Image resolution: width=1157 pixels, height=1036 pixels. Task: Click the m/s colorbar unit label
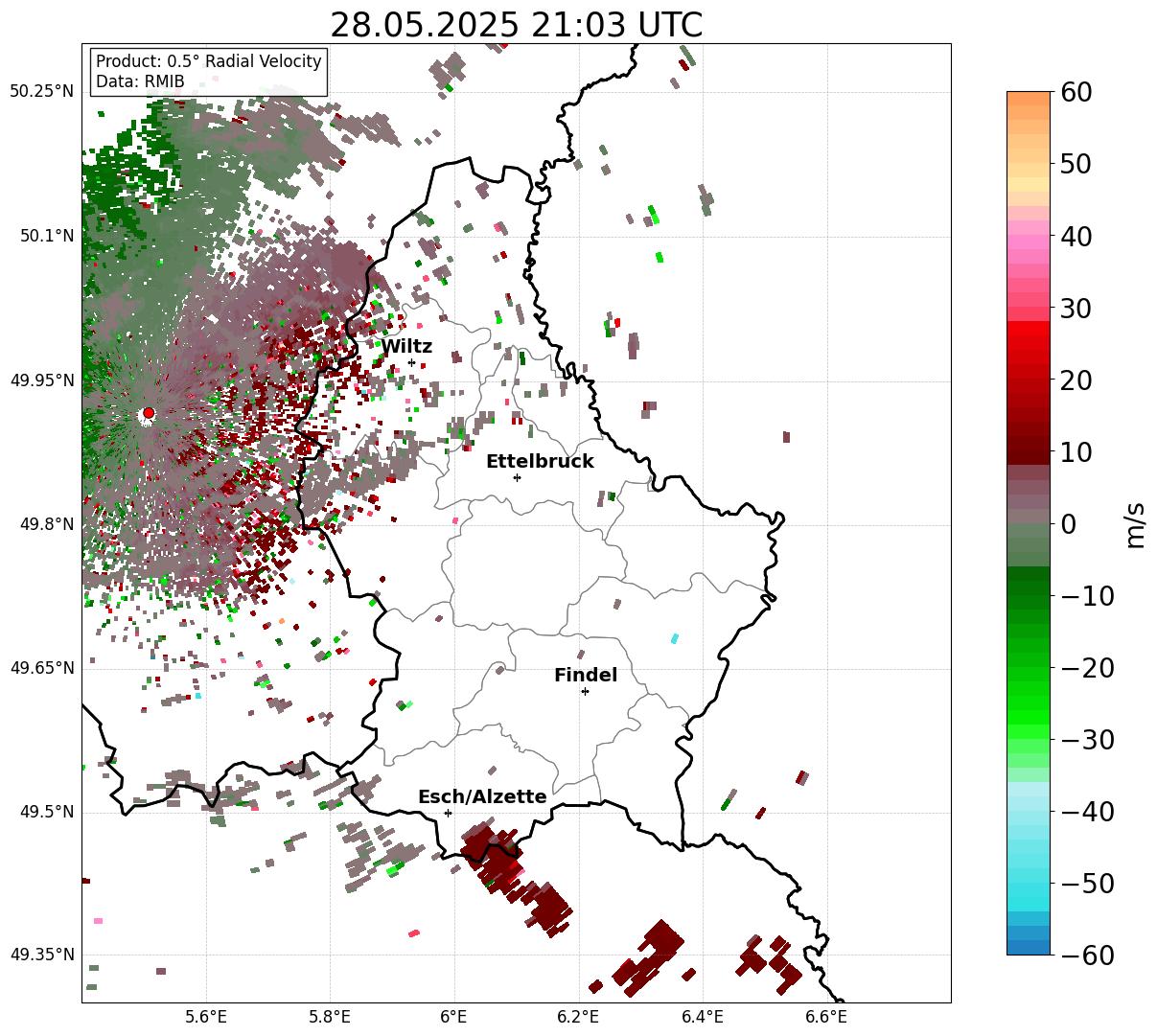click(1136, 524)
